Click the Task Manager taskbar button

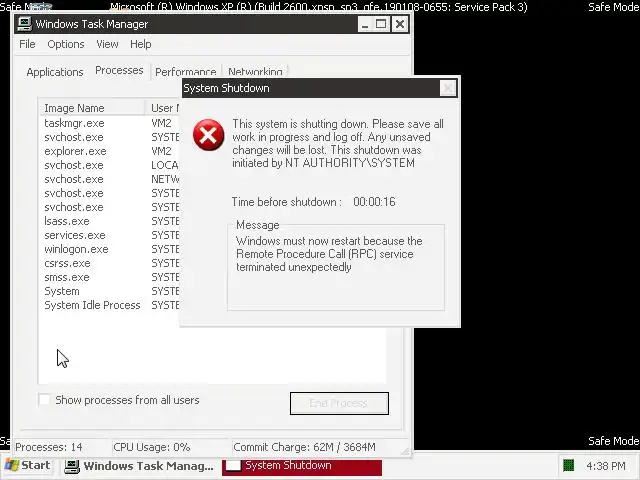(x=139, y=466)
